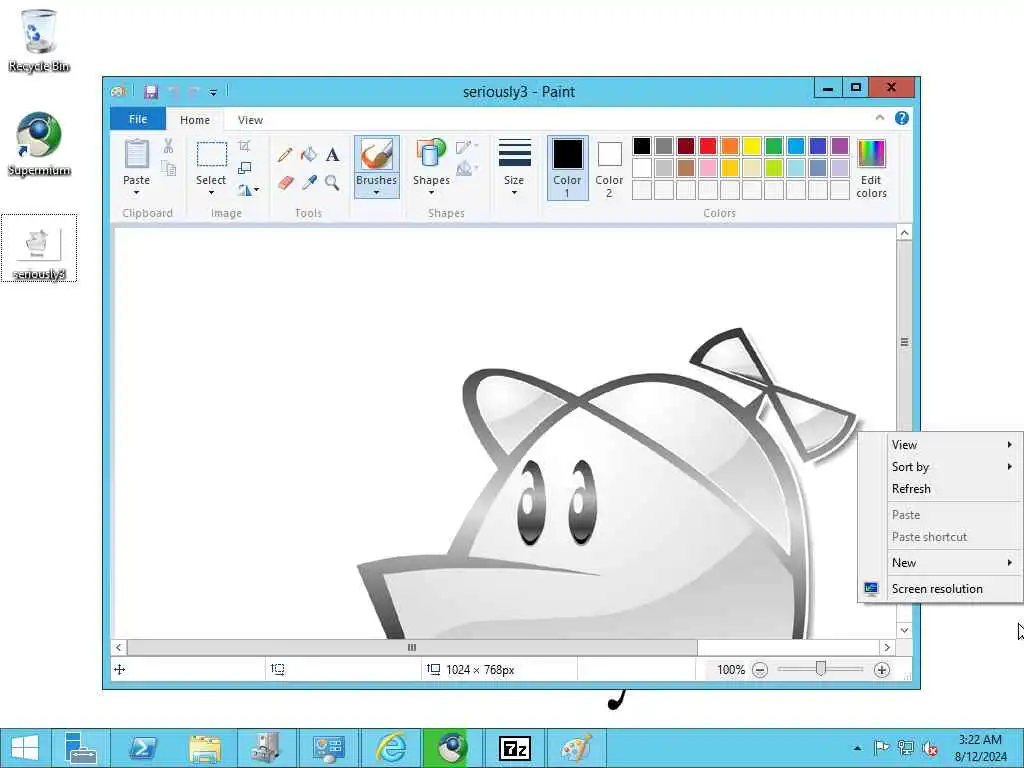
Task: Open 7-Zip from the taskbar
Action: click(515, 748)
